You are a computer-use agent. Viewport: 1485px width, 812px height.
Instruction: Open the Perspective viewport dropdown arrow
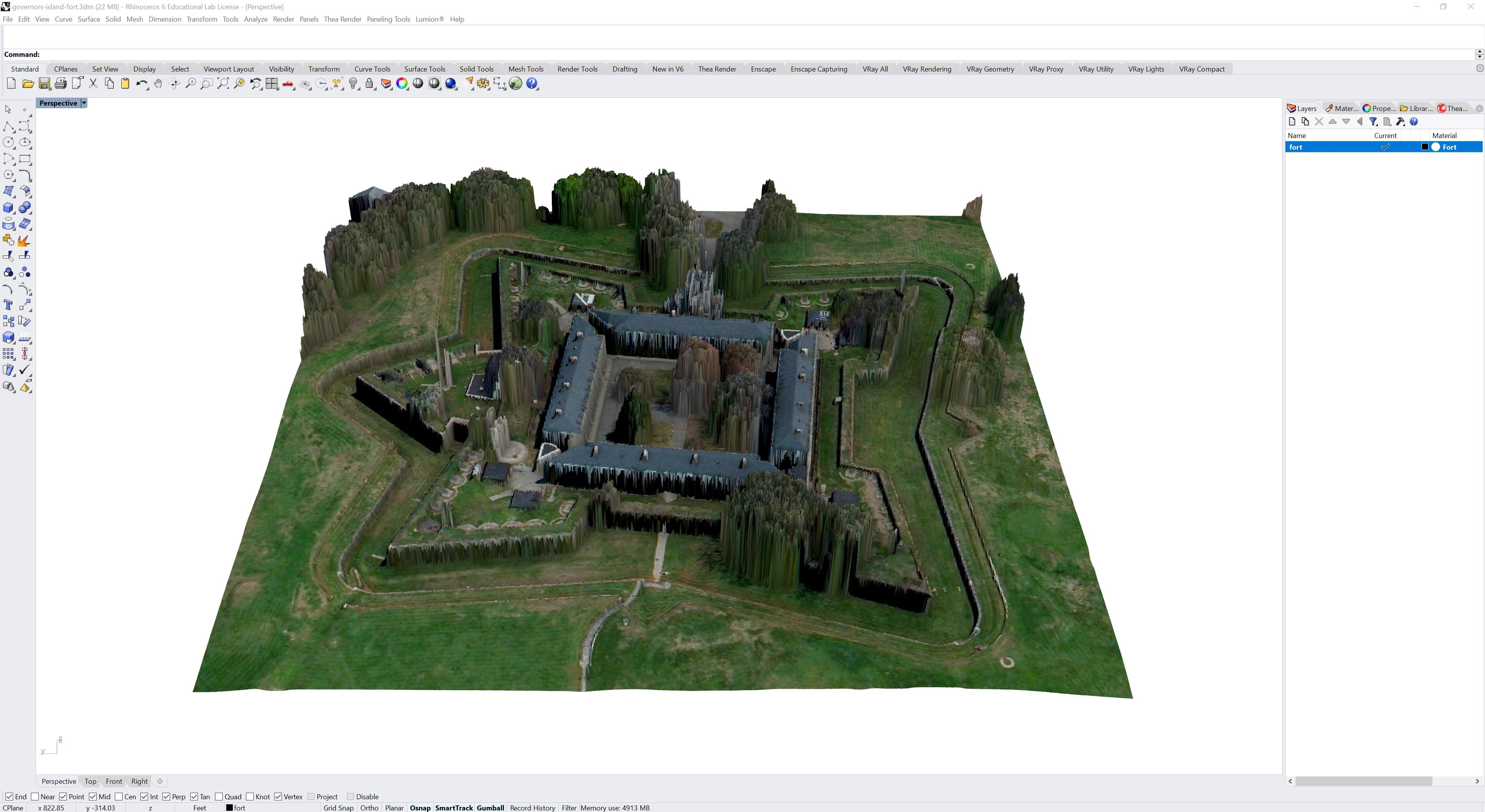click(x=84, y=103)
